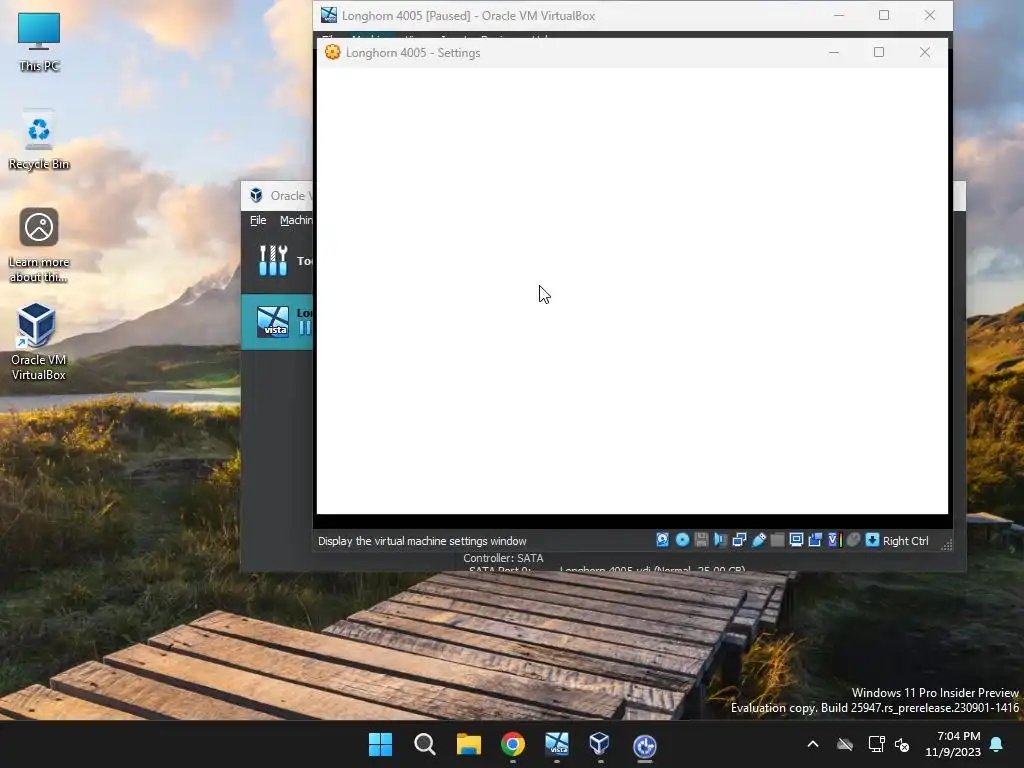
Task: Expand the hidden system tray icons chevron
Action: [813, 744]
